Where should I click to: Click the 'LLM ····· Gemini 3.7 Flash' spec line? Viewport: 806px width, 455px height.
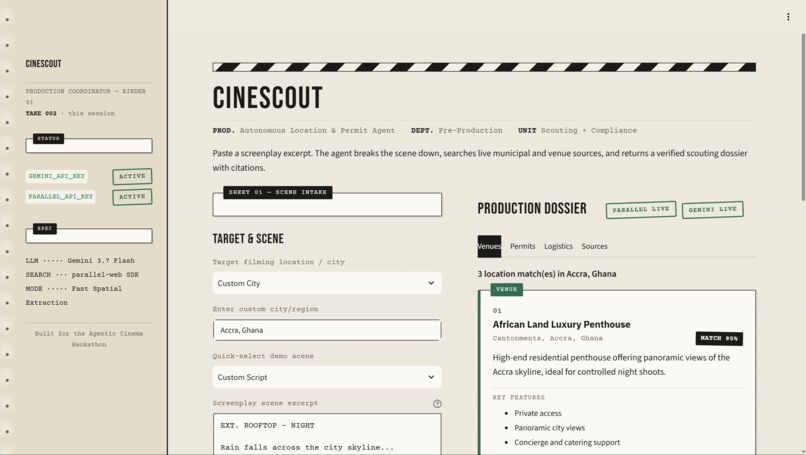80,261
